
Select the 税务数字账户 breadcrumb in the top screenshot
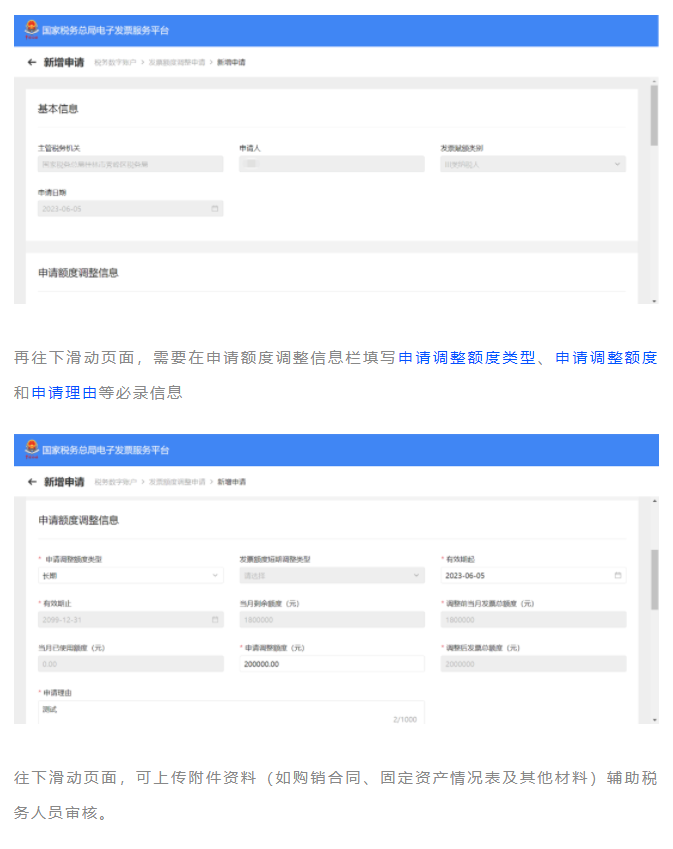point(115,62)
